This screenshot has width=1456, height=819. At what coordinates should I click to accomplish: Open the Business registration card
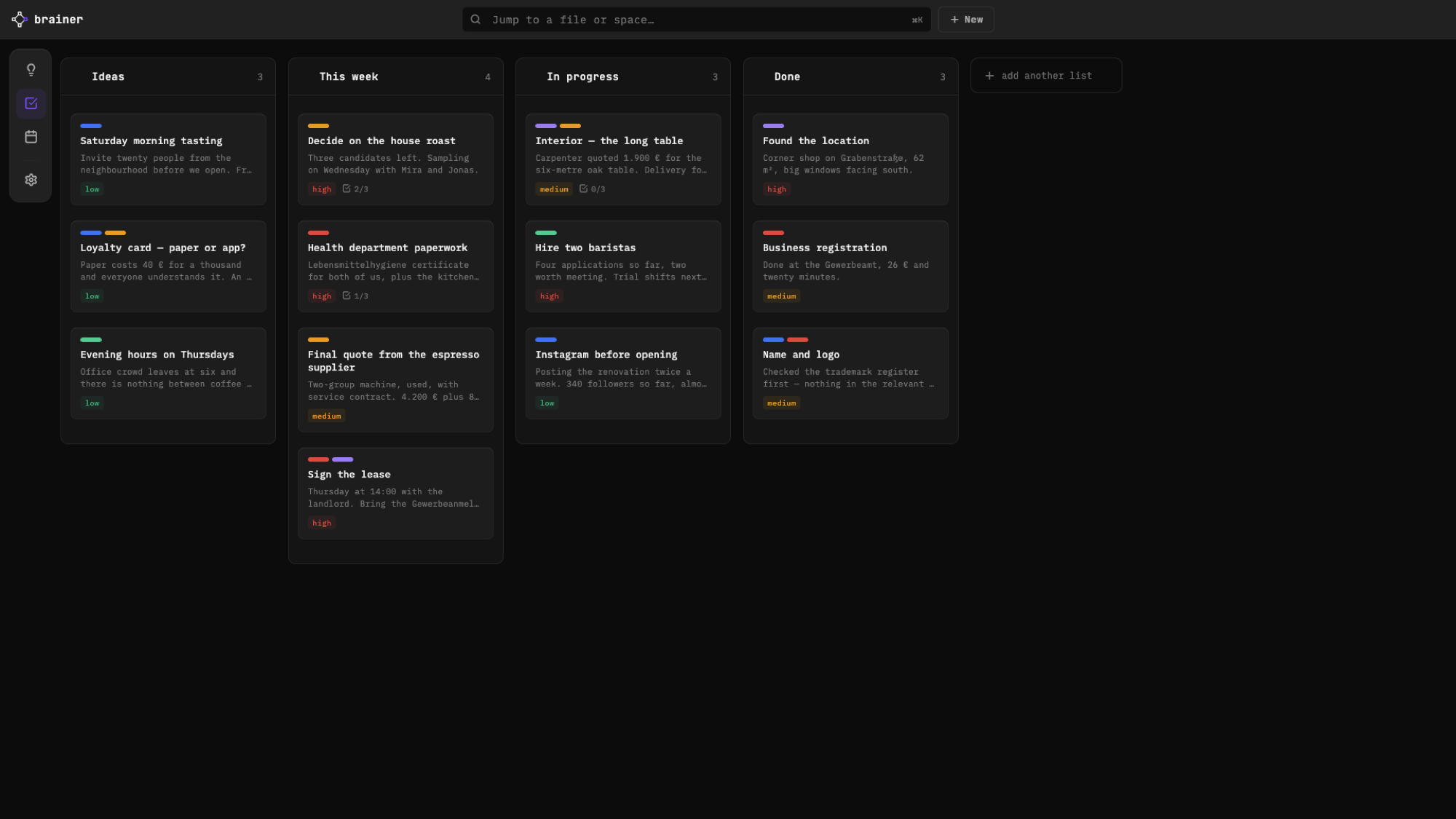click(851, 266)
